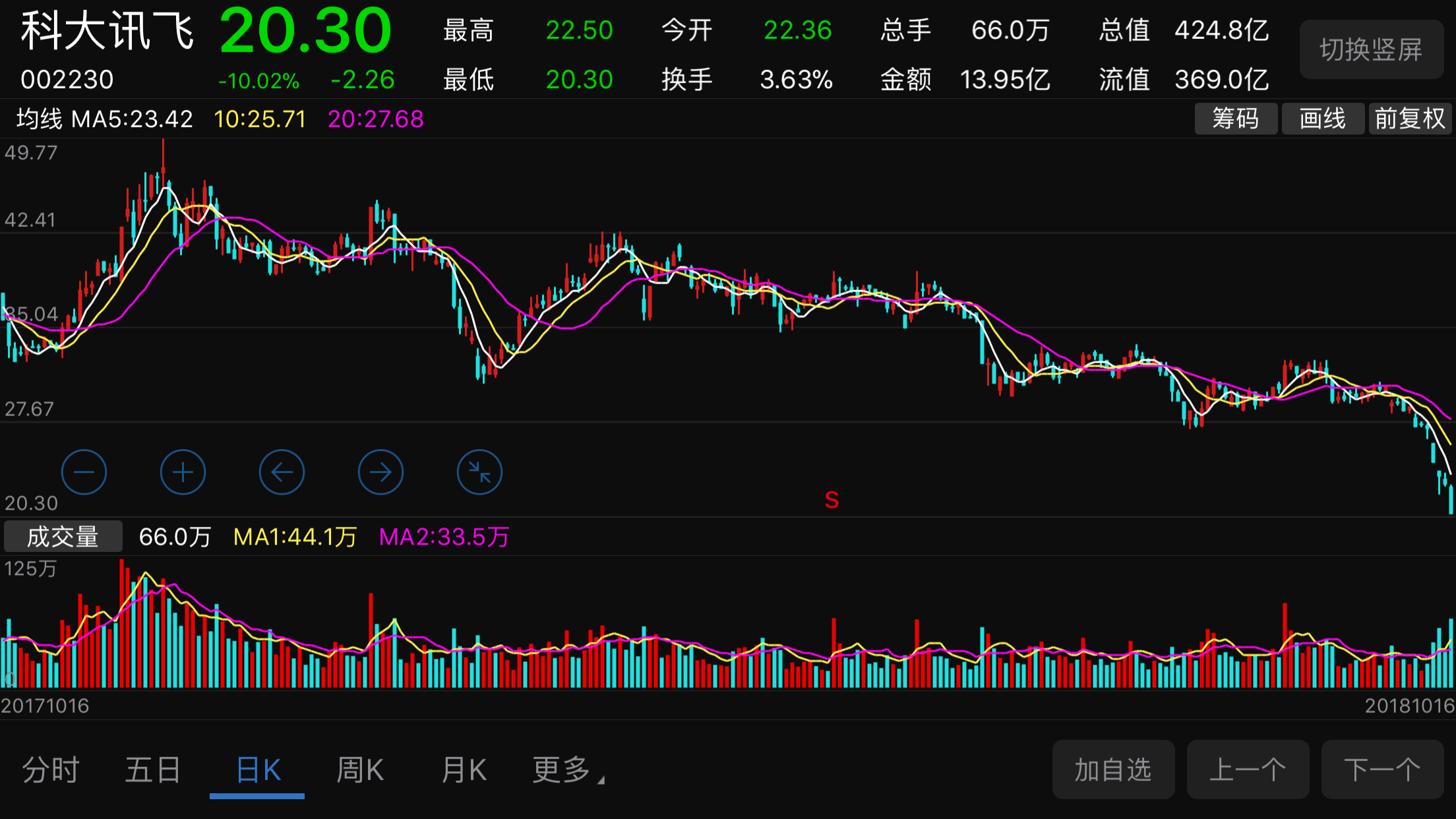Screen dimensions: 1456x819
Task: Tap the volume MA2:33.5万 label
Action: pos(444,537)
